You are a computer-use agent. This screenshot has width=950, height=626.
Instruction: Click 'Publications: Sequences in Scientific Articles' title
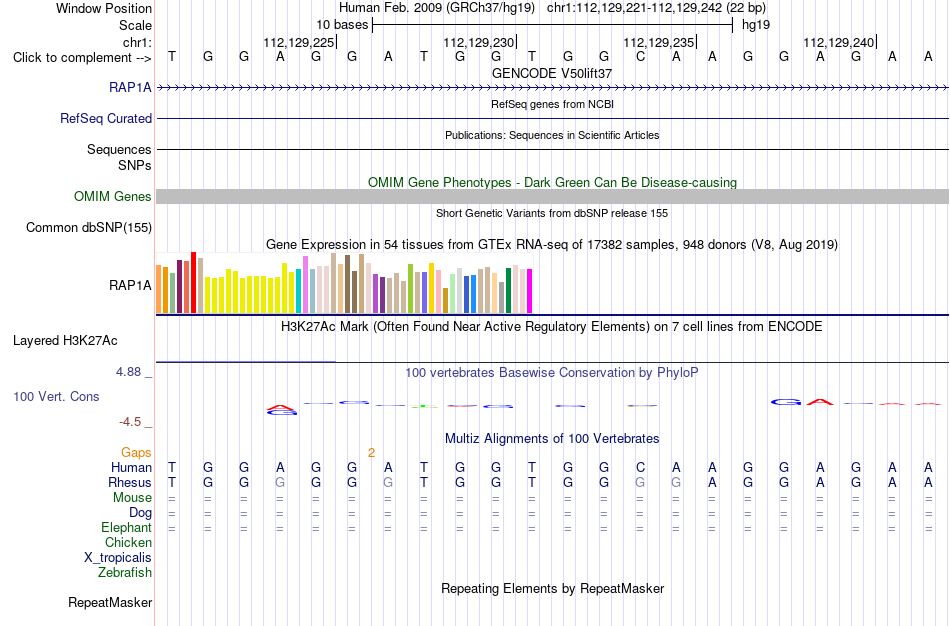pos(552,135)
